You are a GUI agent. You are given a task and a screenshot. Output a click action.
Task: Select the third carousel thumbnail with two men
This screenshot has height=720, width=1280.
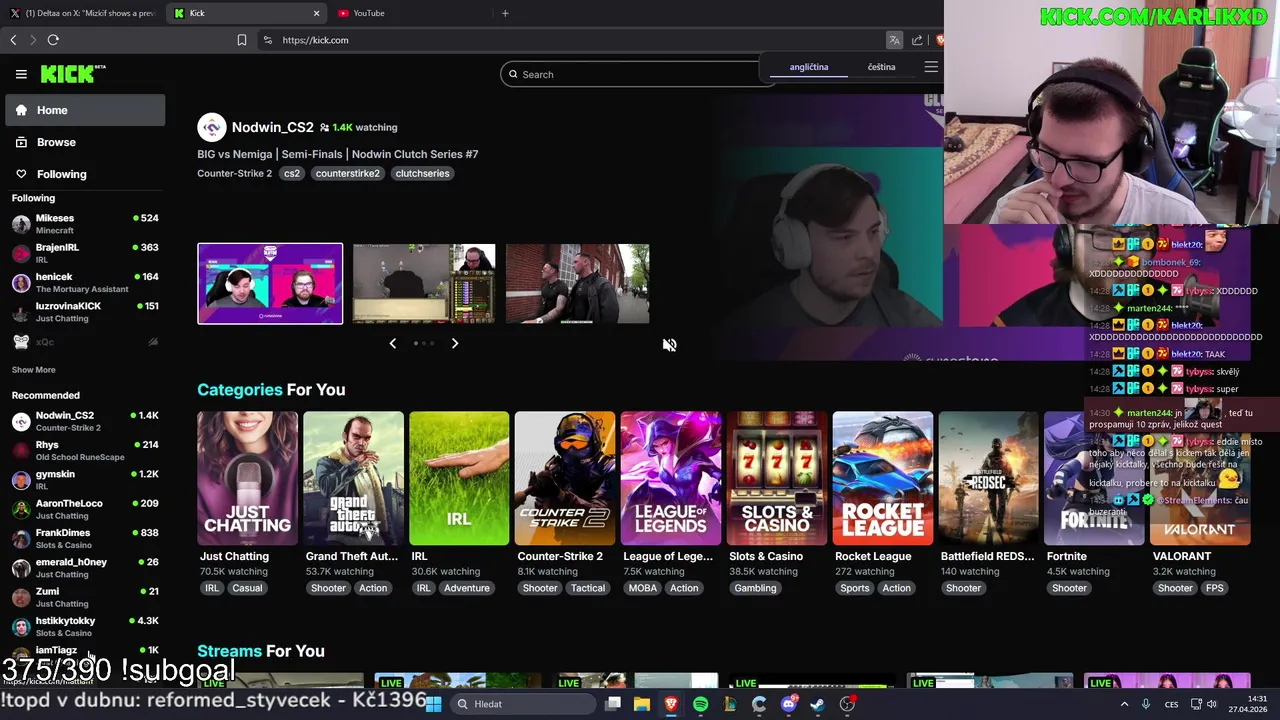pos(577,284)
